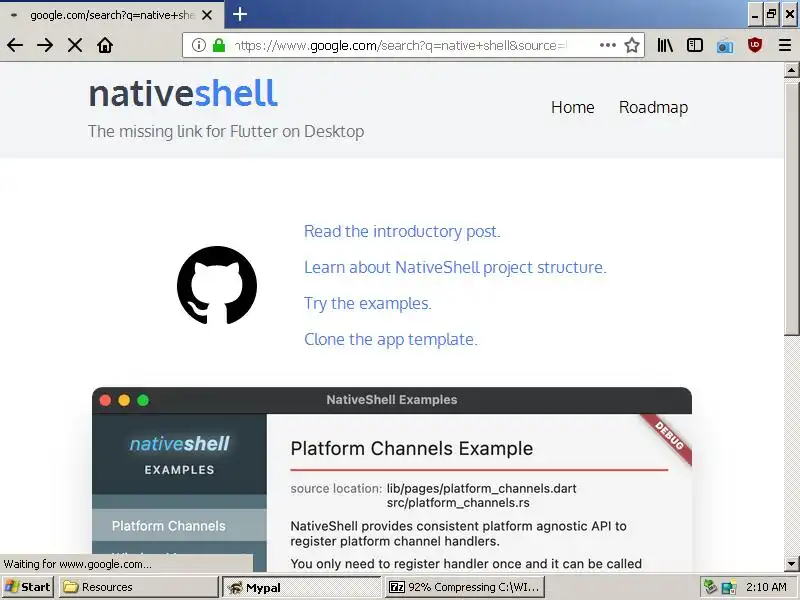The height and width of the screenshot is (600, 800).
Task: Select the google.com search tab
Action: pos(111,15)
